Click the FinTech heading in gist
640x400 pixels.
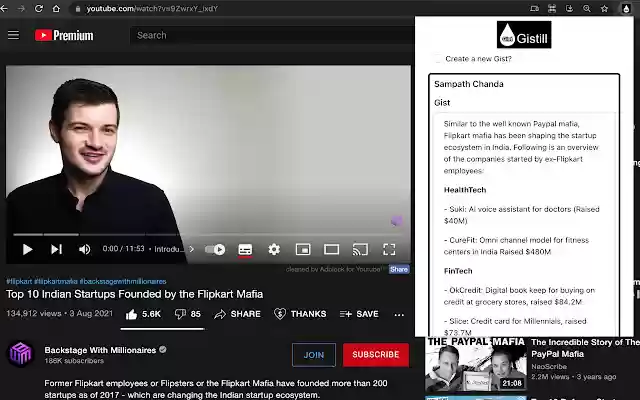click(x=458, y=271)
